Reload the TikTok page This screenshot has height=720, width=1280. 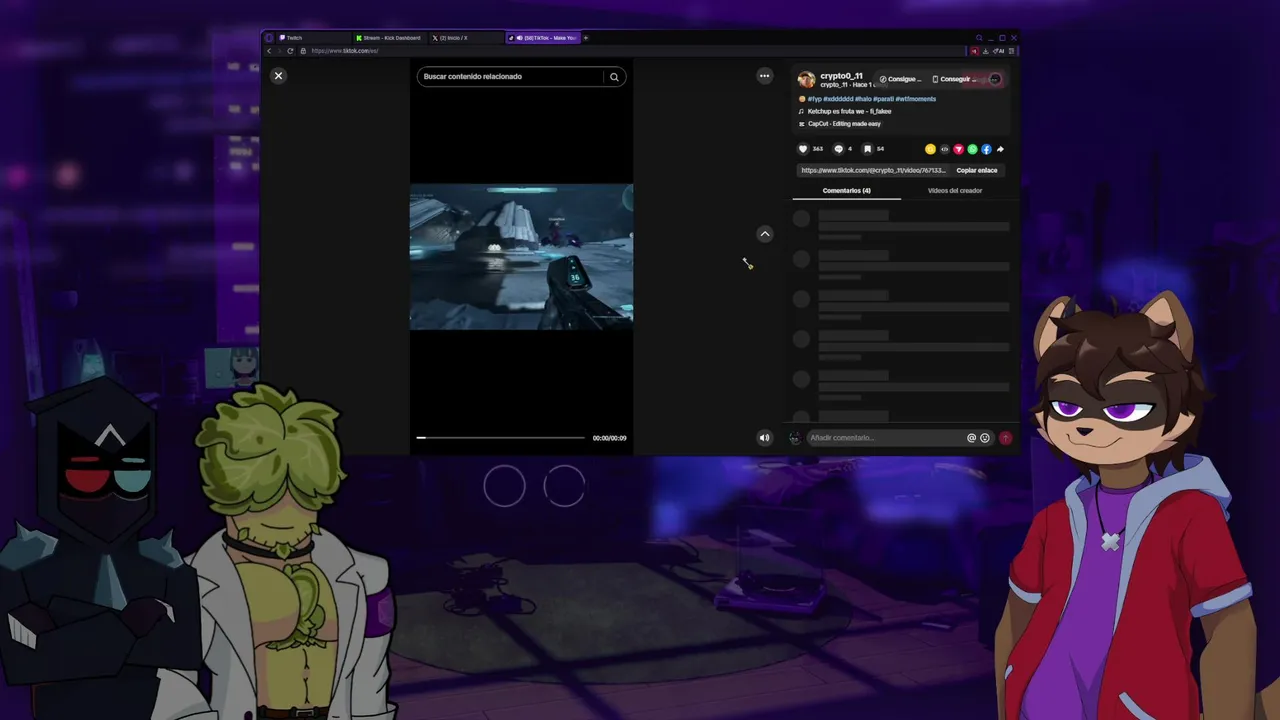point(290,51)
